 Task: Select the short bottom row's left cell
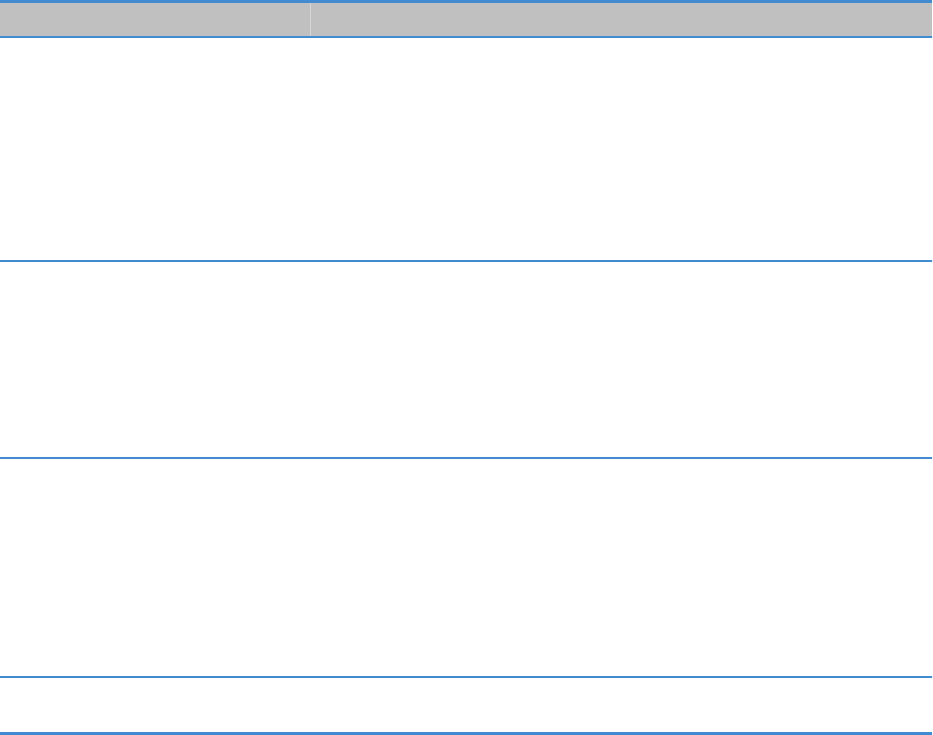tap(155, 706)
